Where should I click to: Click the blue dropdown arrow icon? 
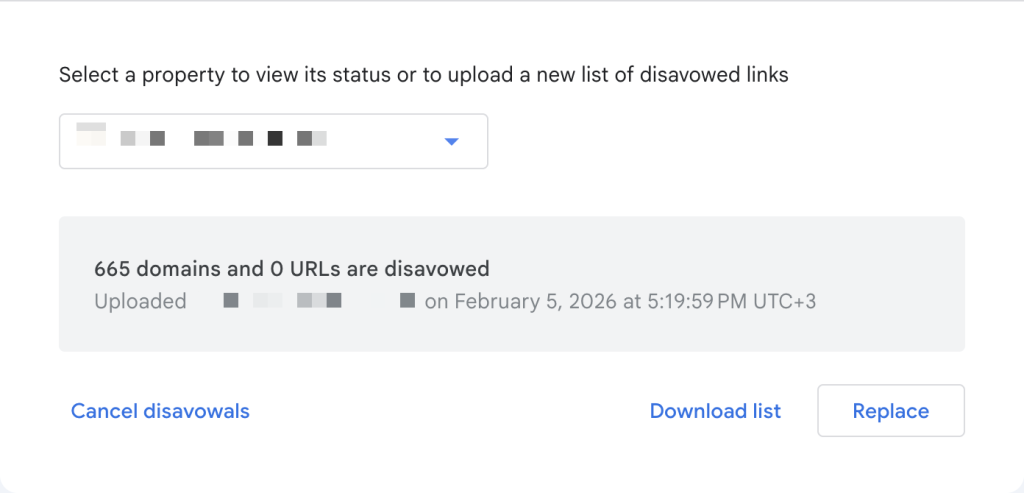point(451,142)
